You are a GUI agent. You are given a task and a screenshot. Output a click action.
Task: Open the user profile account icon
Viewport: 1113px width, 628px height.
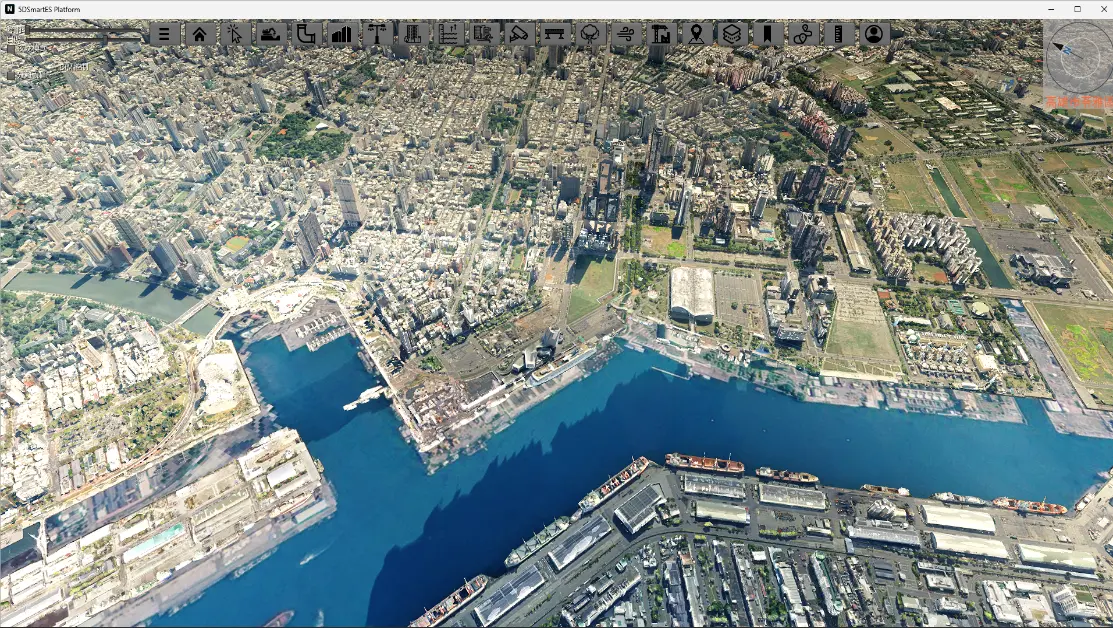click(874, 34)
